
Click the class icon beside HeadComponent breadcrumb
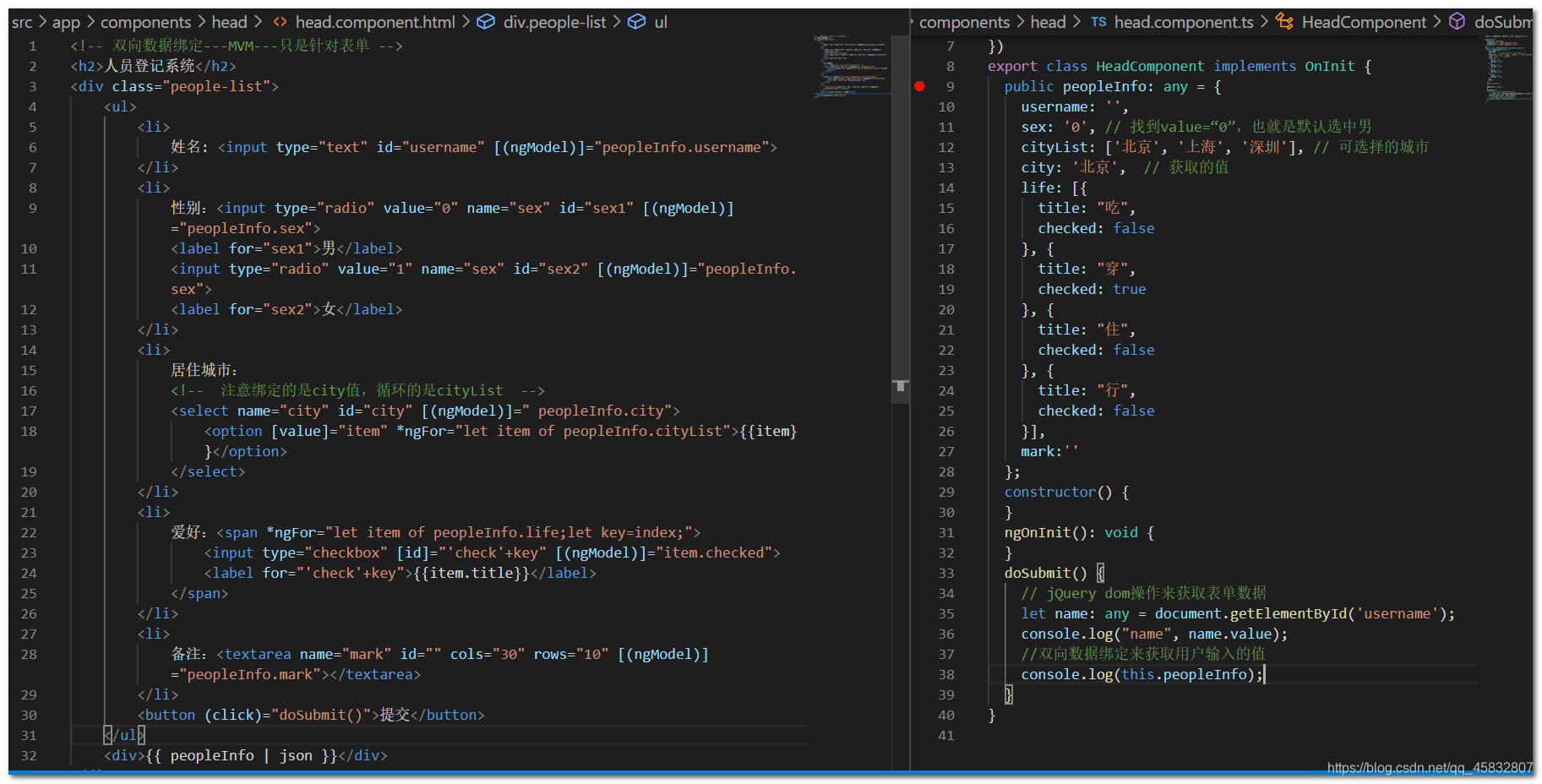tap(1284, 22)
